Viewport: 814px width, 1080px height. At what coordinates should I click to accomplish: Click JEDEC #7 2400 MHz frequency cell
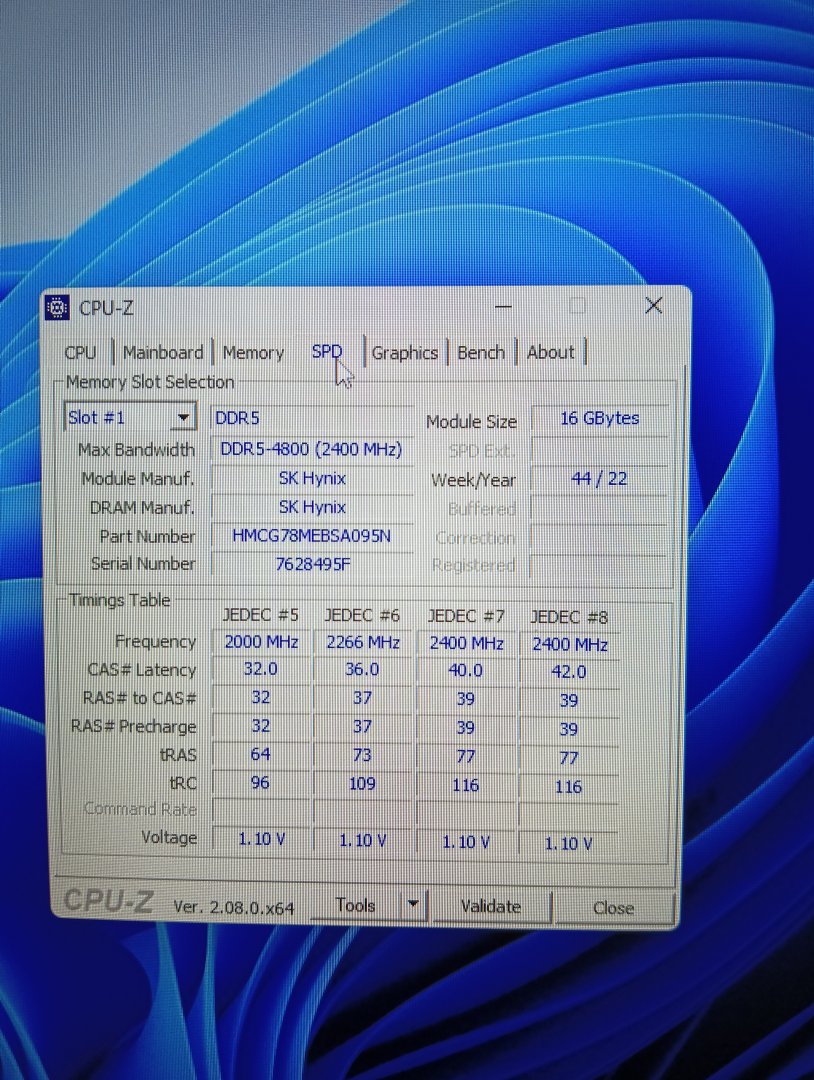tap(466, 644)
